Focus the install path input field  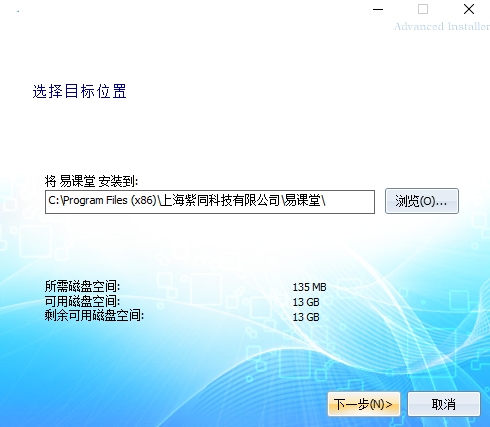pyautogui.click(x=210, y=202)
